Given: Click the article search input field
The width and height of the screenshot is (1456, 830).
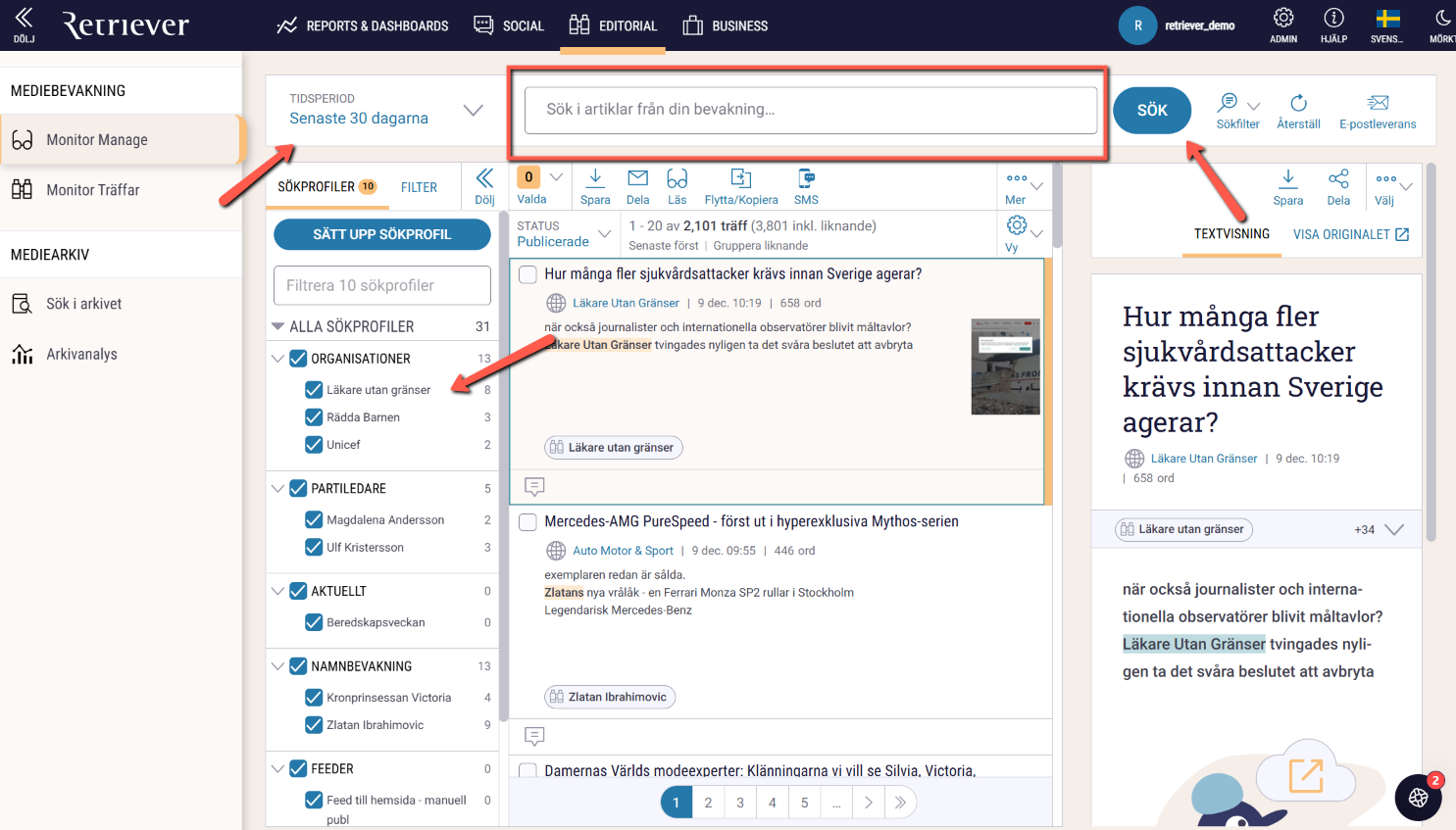Looking at the screenshot, I should tap(811, 110).
